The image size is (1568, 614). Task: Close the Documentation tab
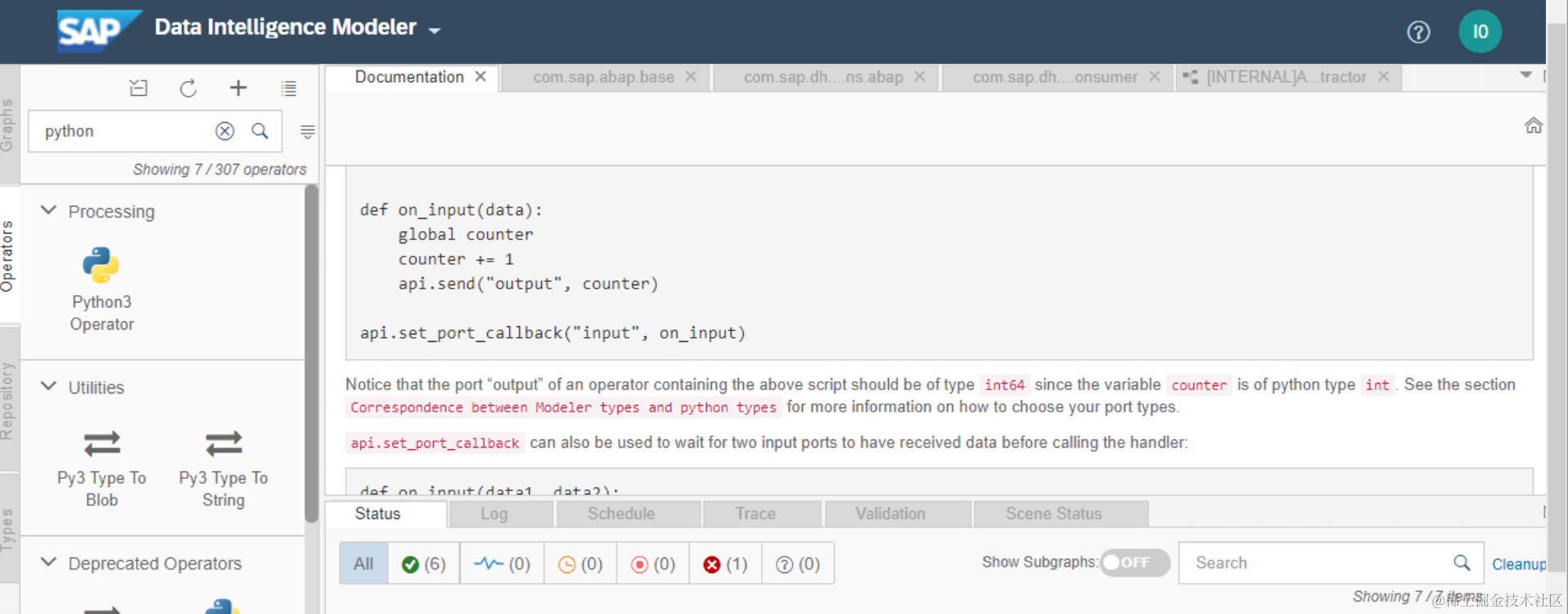481,77
